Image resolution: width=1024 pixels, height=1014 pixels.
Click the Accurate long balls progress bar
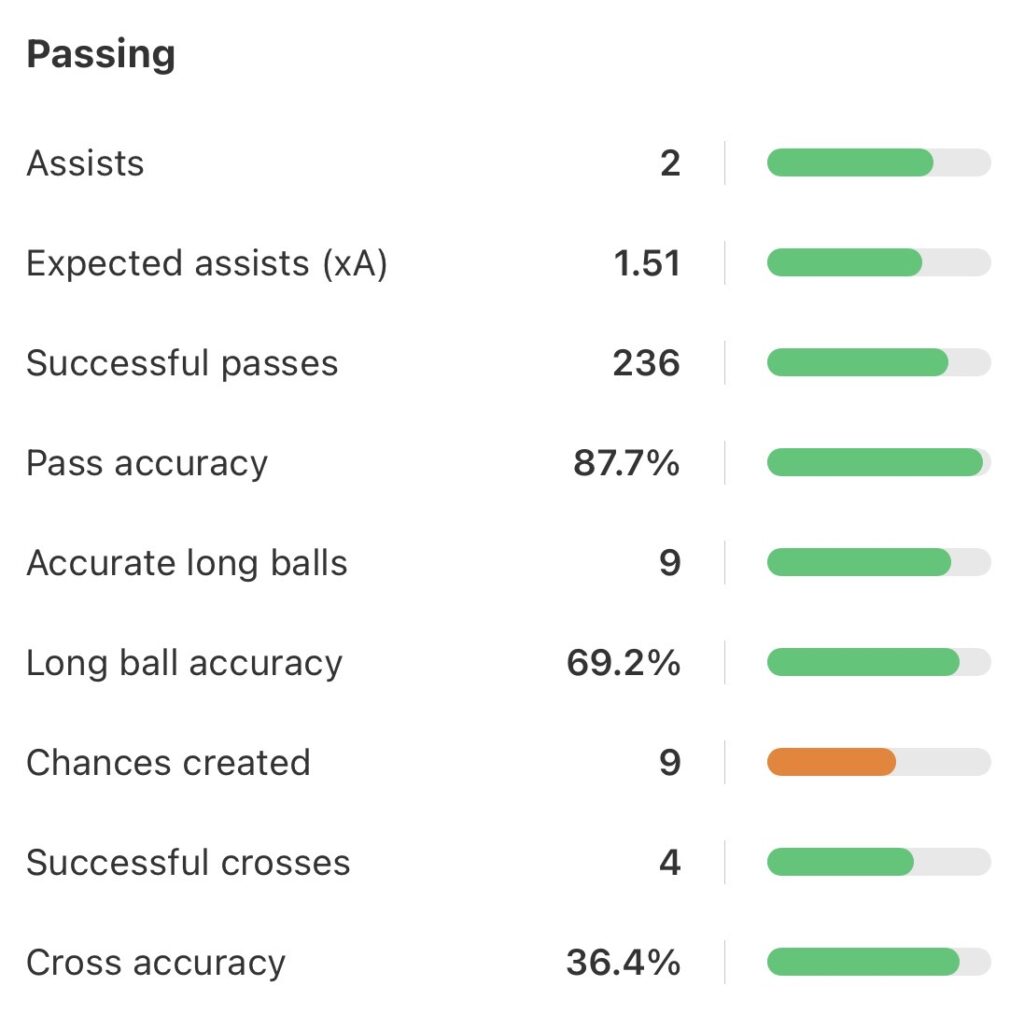pyautogui.click(x=878, y=563)
